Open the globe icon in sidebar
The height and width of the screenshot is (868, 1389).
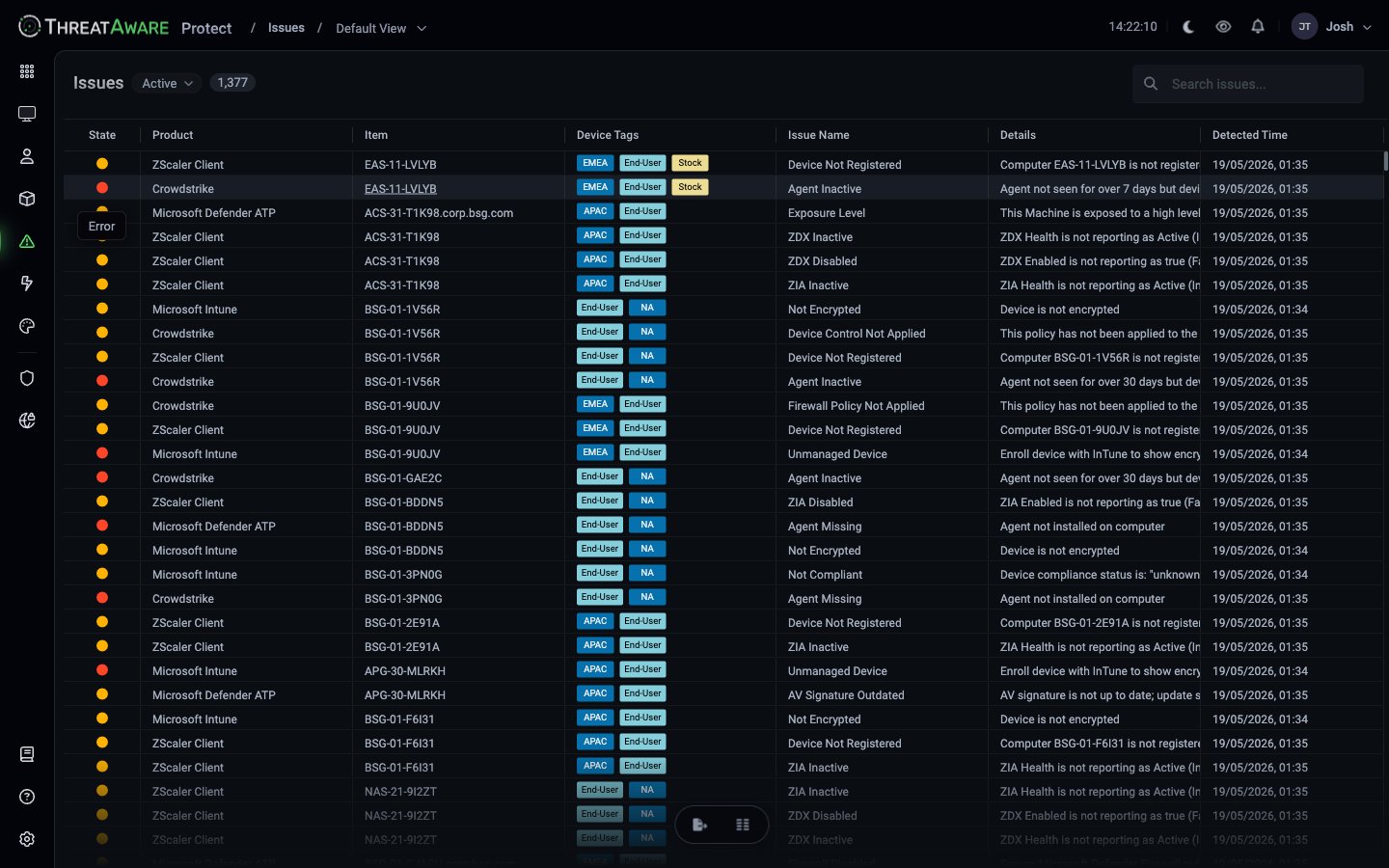pyautogui.click(x=27, y=420)
